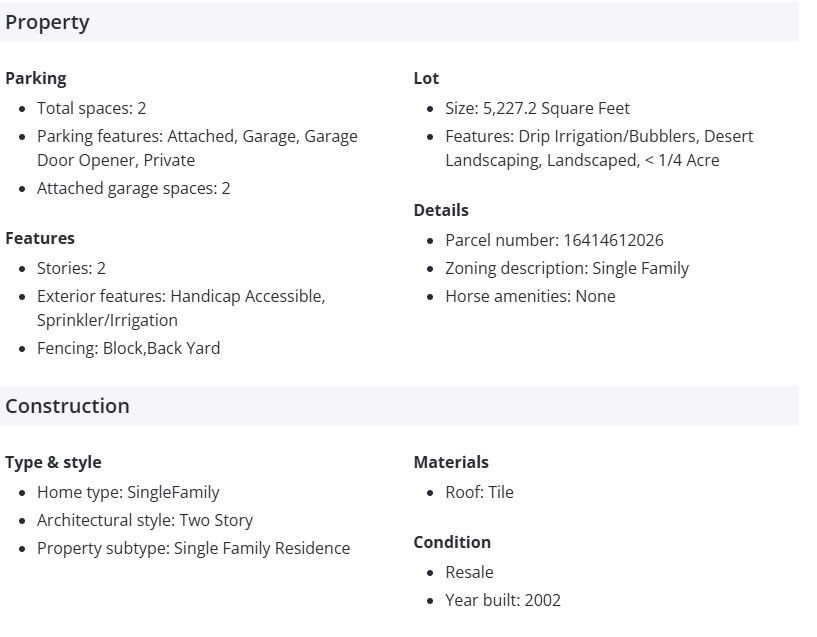Click the 'Roof: Tile' material item
Viewport: 817px width, 637px height.
[x=479, y=492]
